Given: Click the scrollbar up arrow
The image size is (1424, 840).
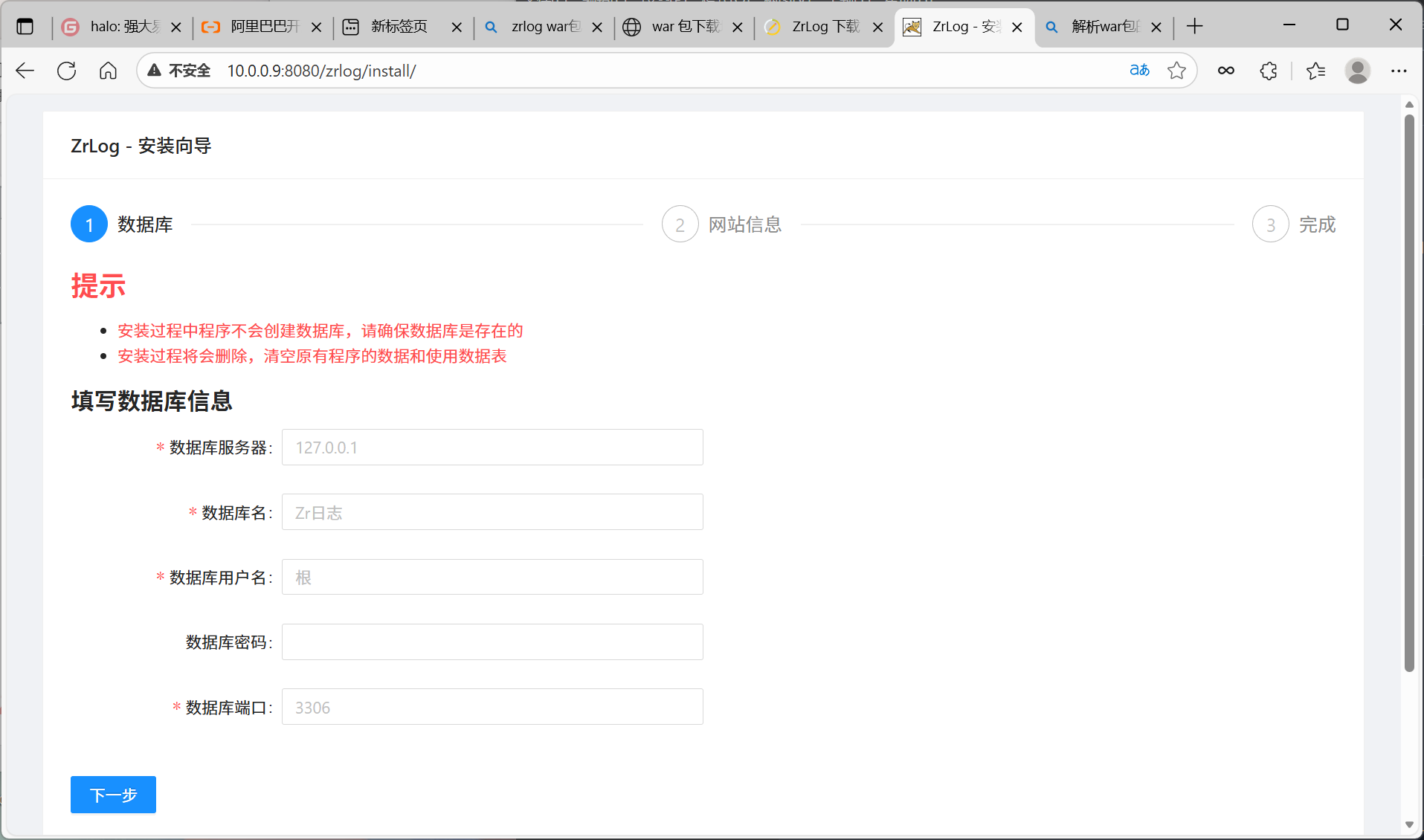Looking at the screenshot, I should coord(1409,105).
